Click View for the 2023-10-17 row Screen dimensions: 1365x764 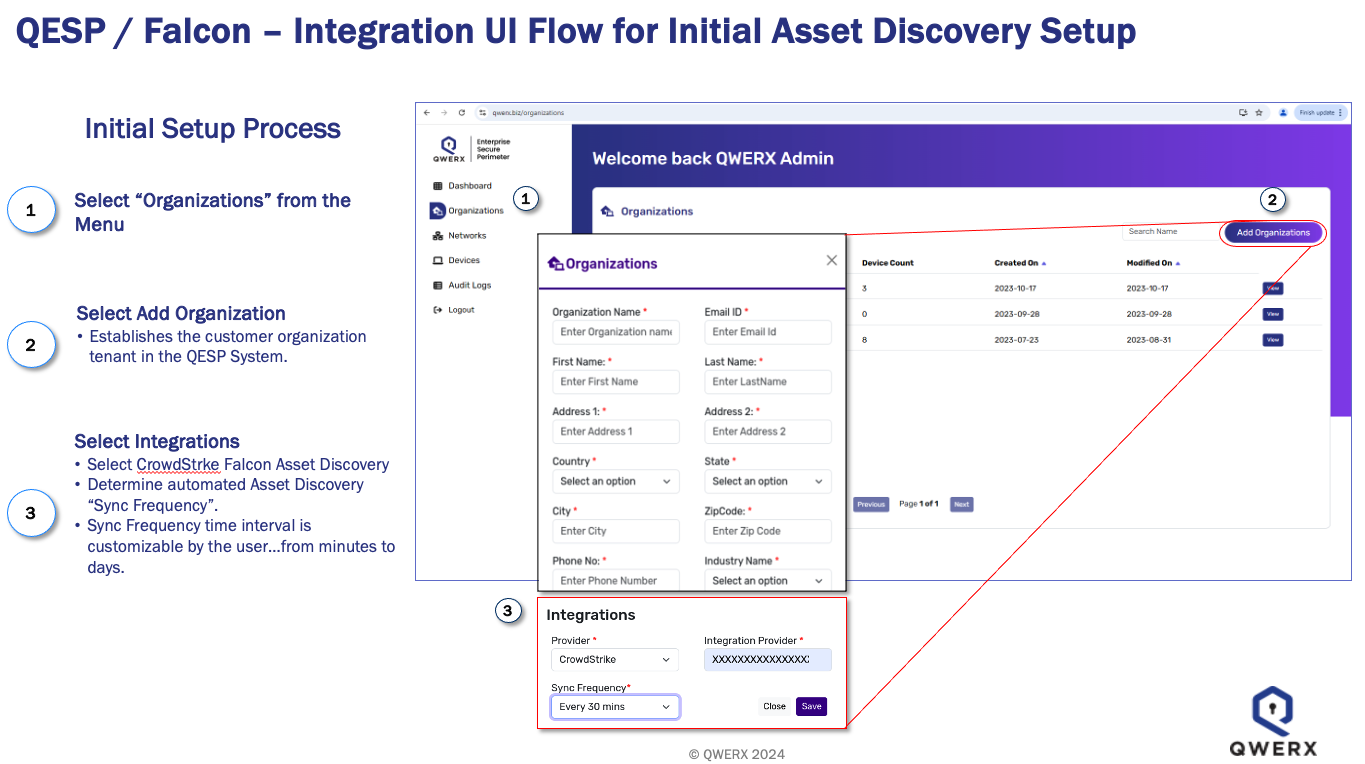point(1272,288)
